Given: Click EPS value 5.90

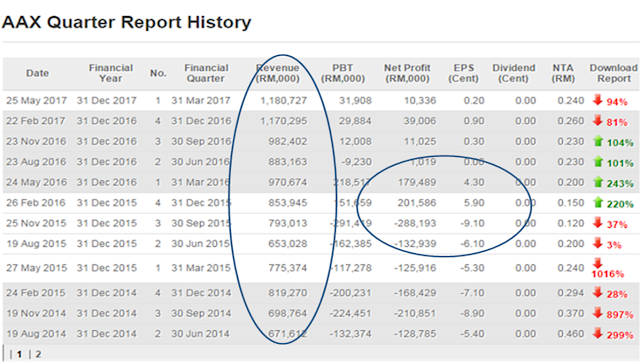Looking at the screenshot, I should click(x=474, y=202).
